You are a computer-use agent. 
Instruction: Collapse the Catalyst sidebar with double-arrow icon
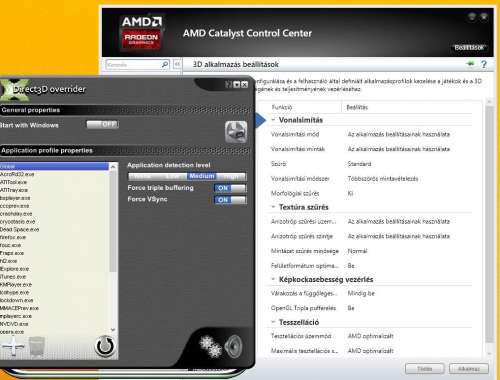click(178, 64)
